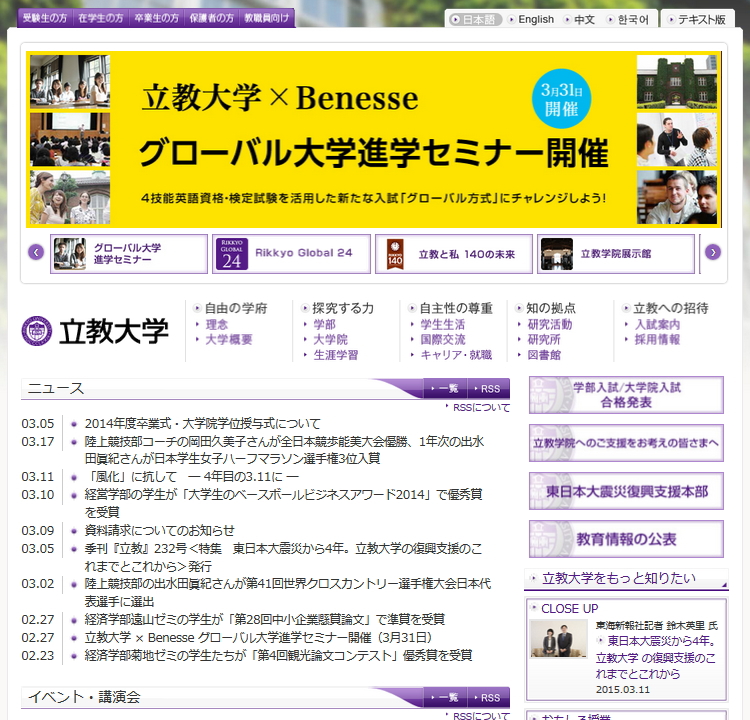Screen dimensions: 750x720
Task: Click the Rikkyo University crest logo
Action: (37, 330)
